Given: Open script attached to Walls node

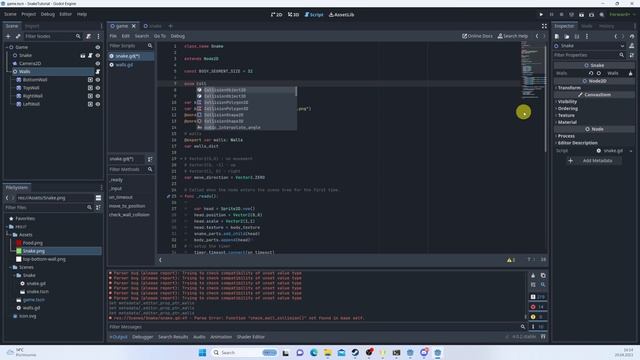Looking at the screenshot, I should 98,72.
